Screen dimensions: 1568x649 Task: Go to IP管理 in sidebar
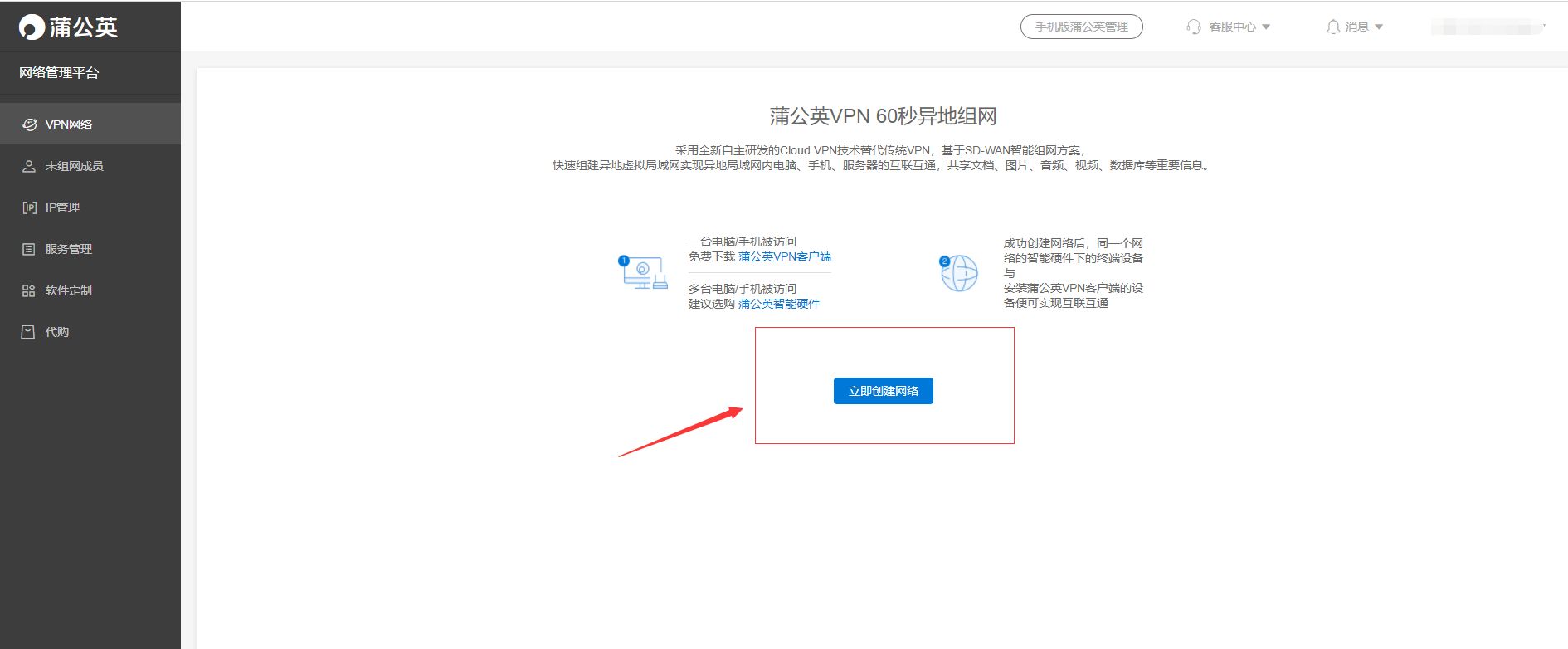90,207
